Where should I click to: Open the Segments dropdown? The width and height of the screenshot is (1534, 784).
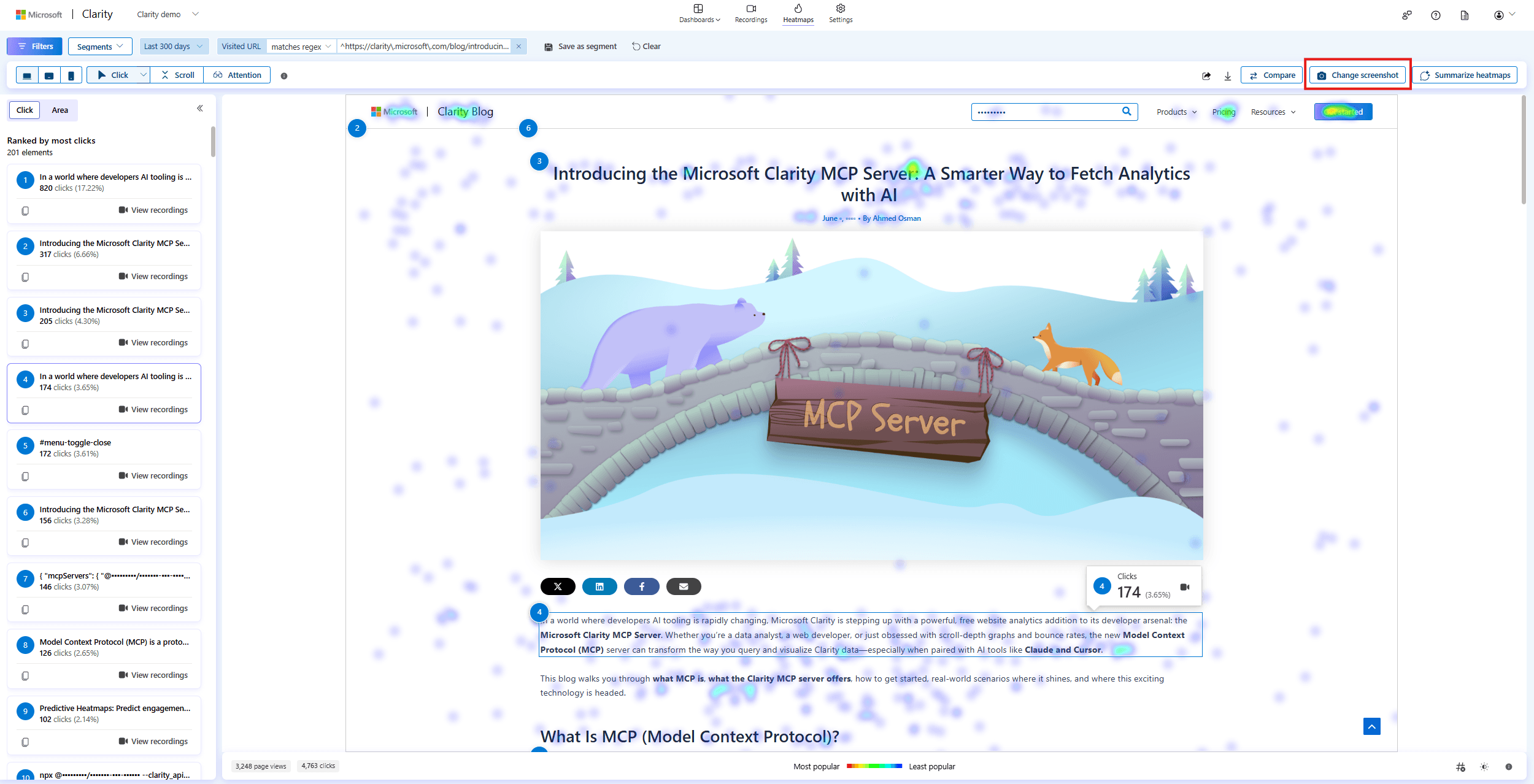(100, 47)
